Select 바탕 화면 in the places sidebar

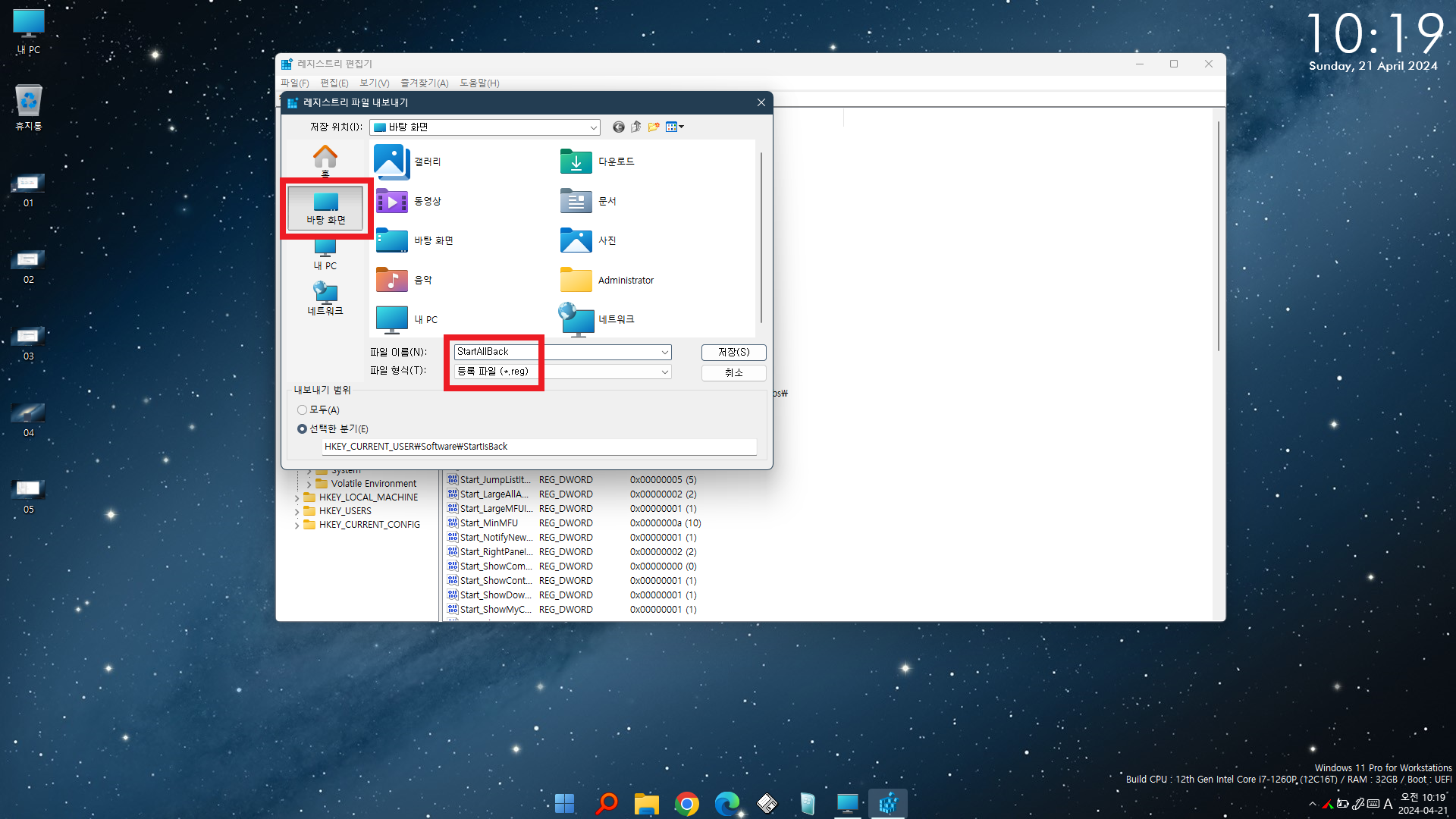tap(325, 209)
